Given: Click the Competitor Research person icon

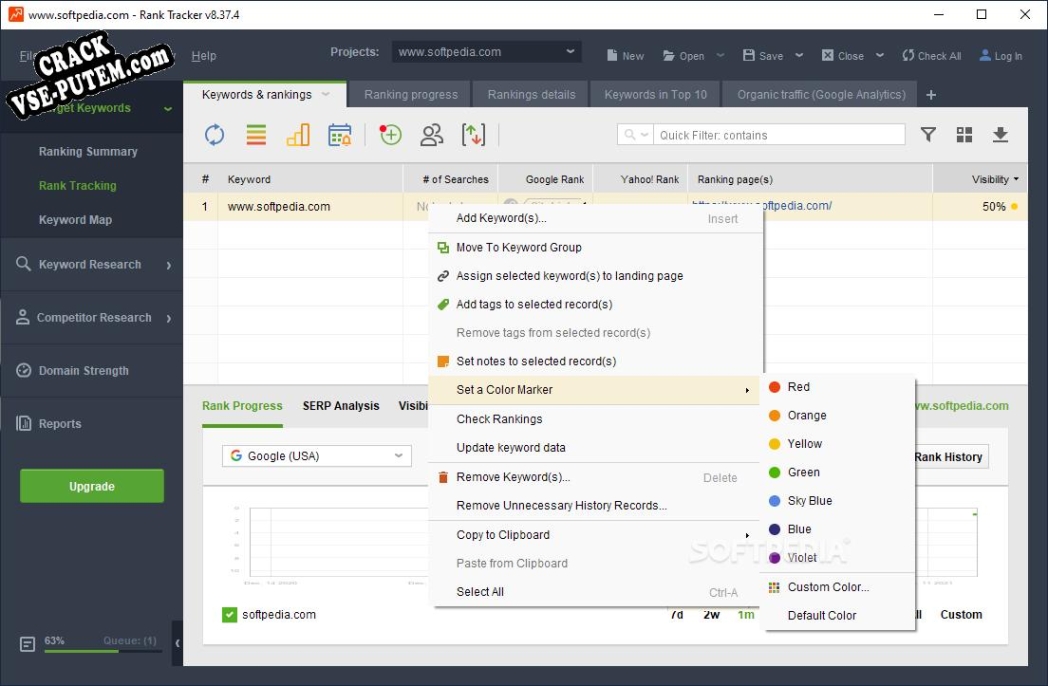Looking at the screenshot, I should [23, 317].
